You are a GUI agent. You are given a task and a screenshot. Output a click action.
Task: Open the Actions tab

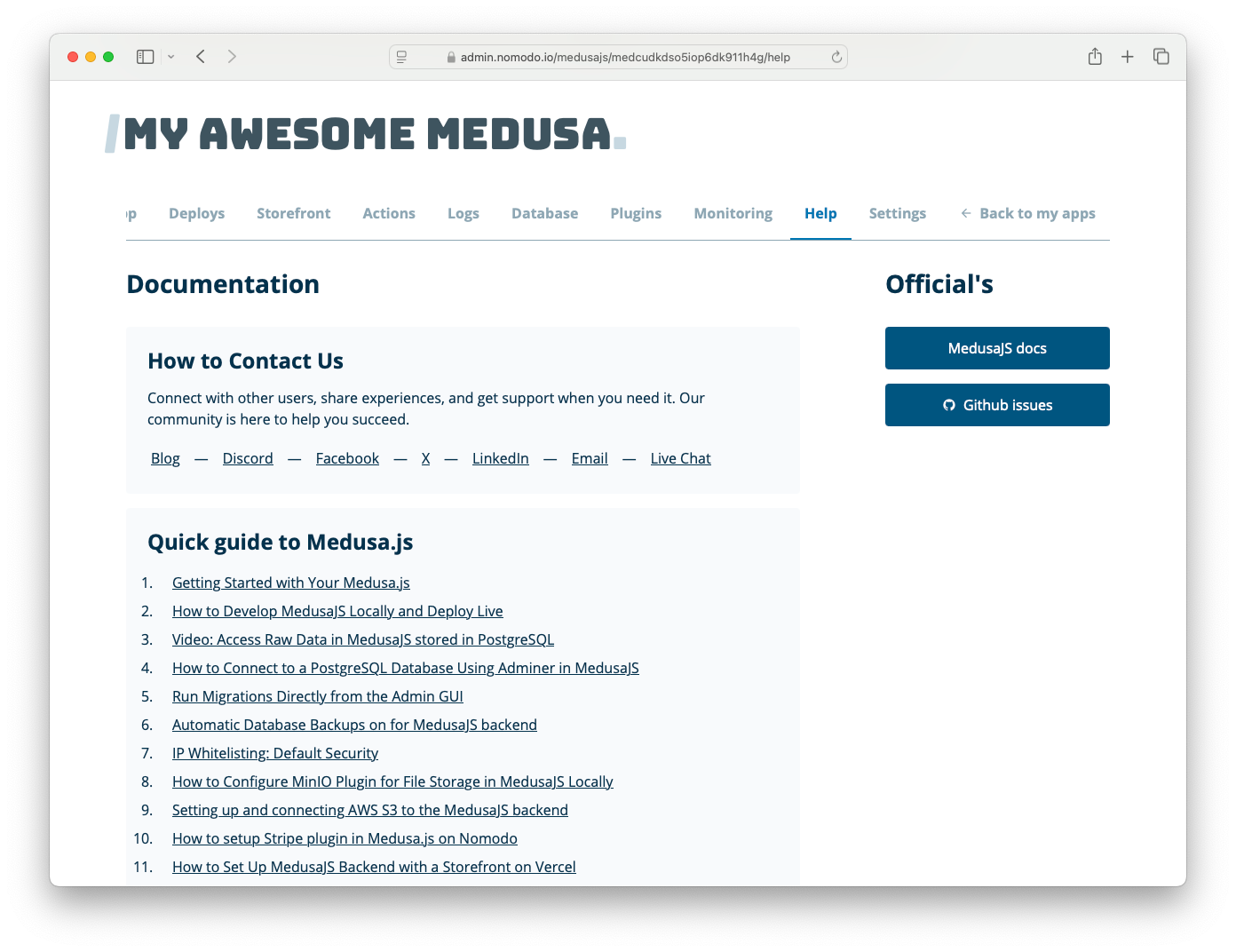pos(389,213)
